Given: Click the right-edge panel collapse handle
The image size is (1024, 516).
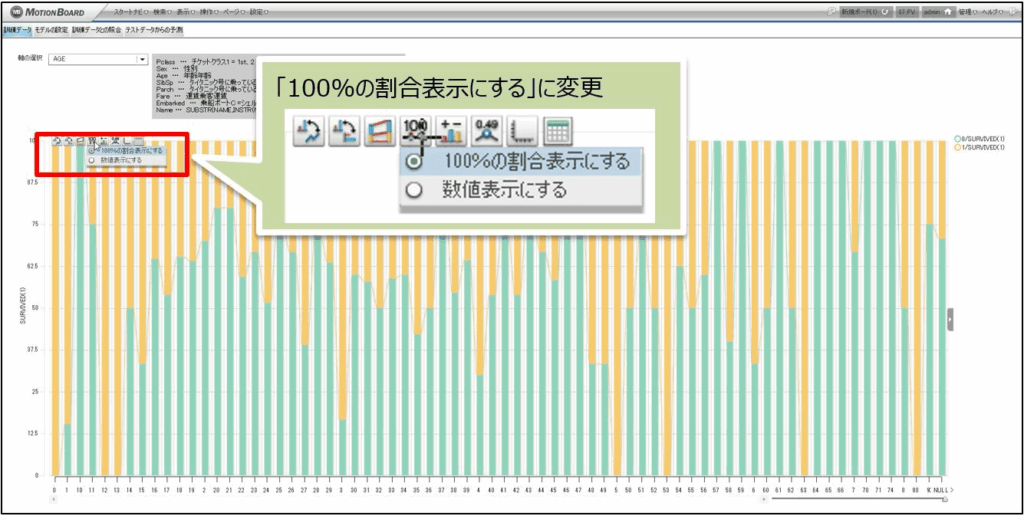Looking at the screenshot, I should tap(950, 318).
